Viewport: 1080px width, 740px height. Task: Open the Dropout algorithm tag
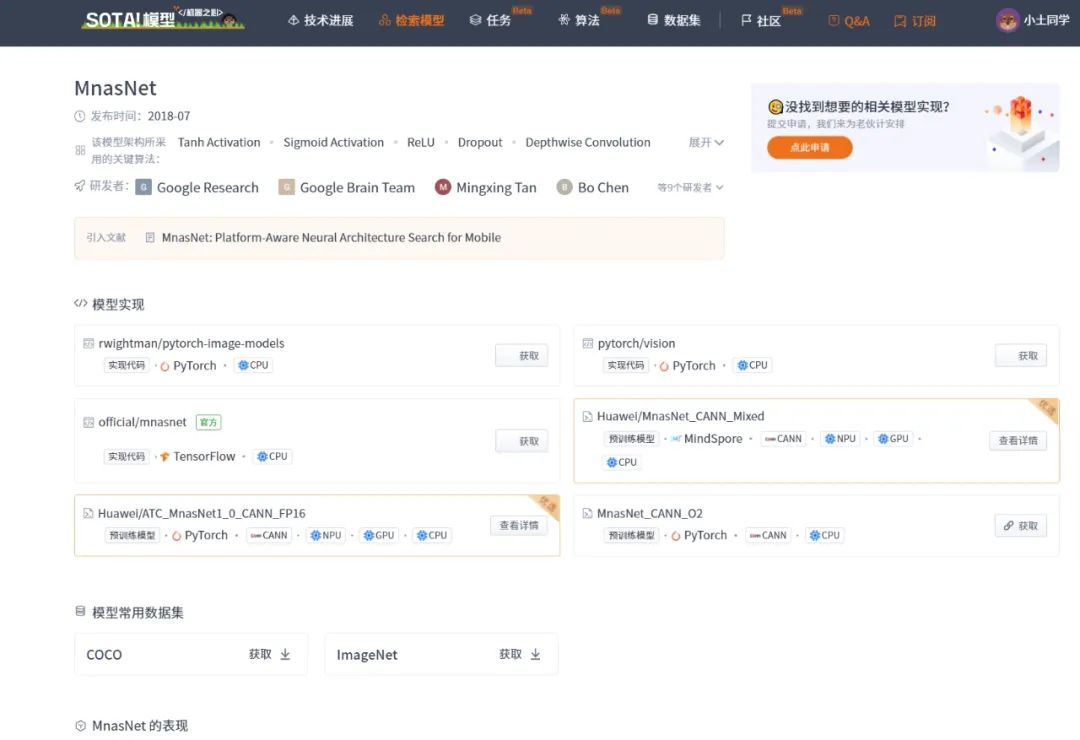point(480,143)
